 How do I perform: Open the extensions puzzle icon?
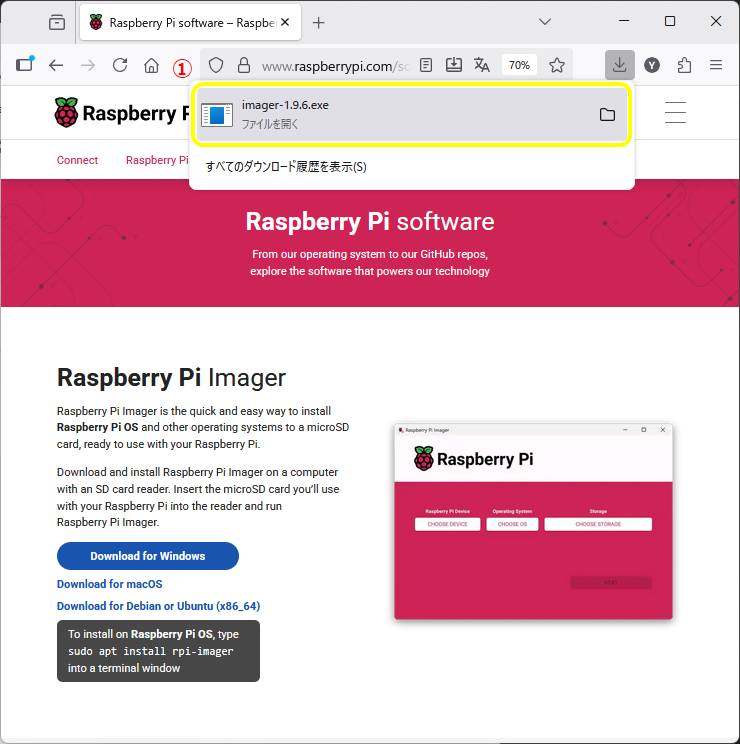click(x=684, y=65)
